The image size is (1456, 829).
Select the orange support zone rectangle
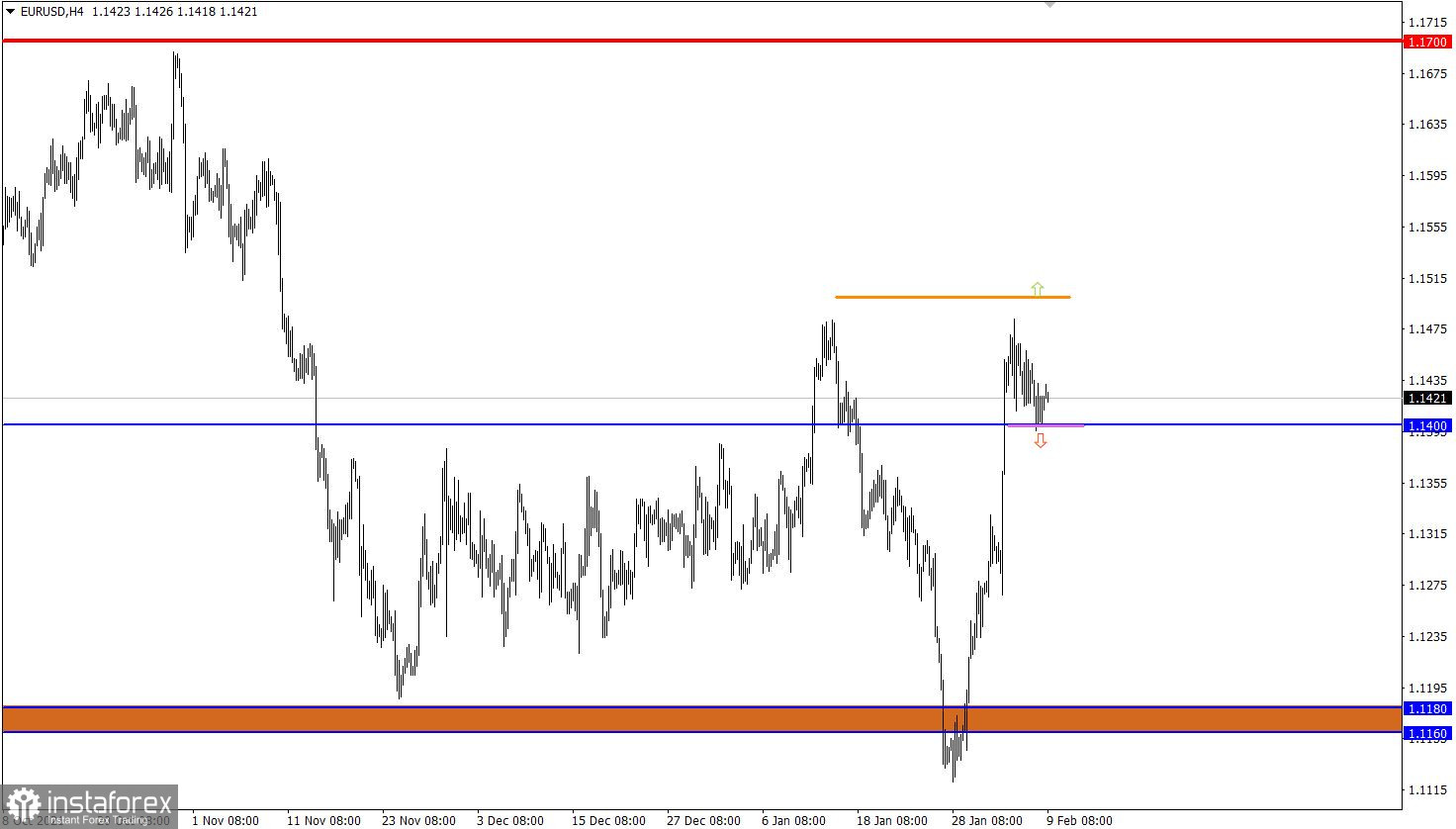pyautogui.click(x=702, y=719)
